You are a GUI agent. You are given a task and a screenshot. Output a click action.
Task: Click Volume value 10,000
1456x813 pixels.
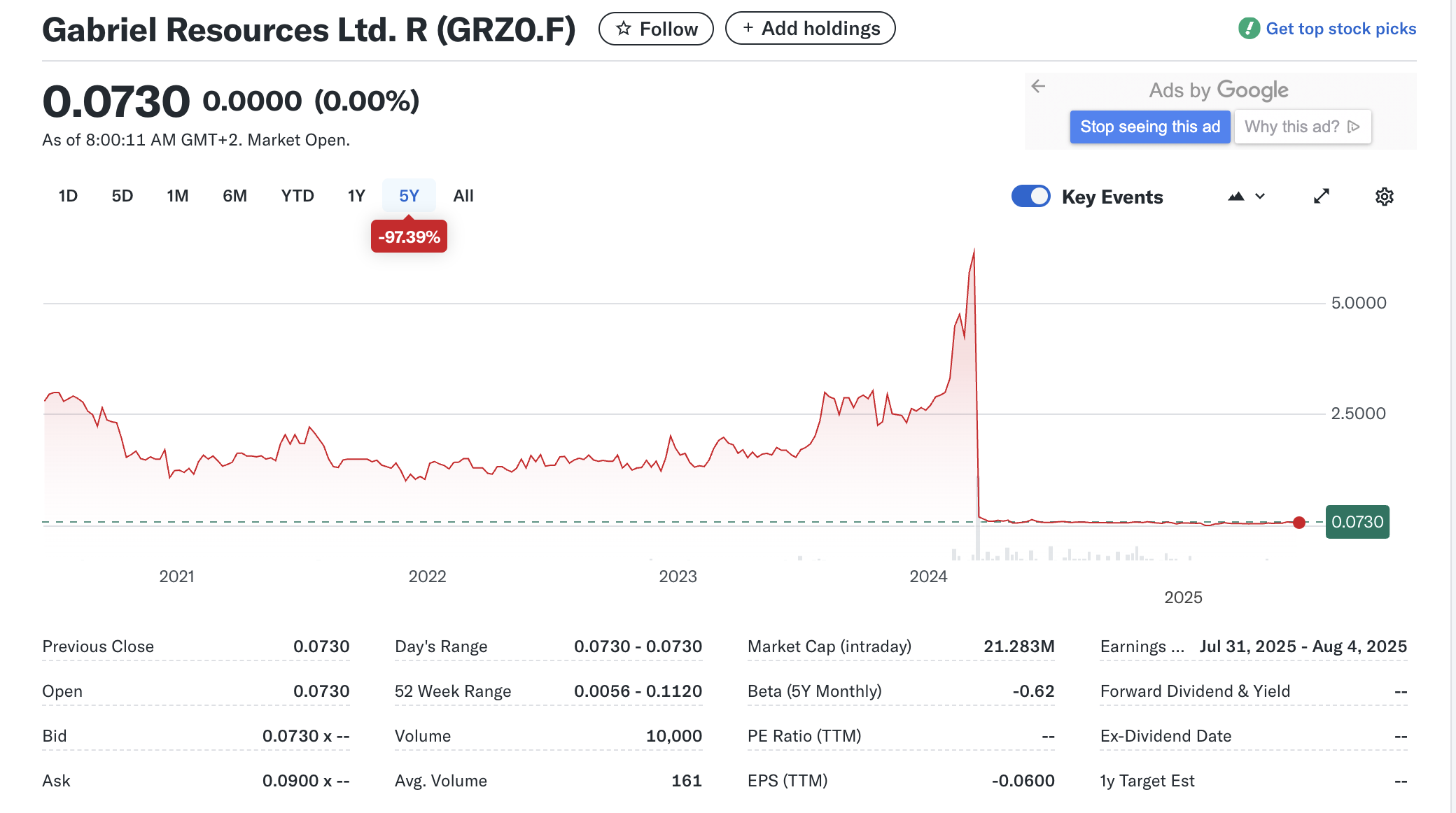[673, 736]
